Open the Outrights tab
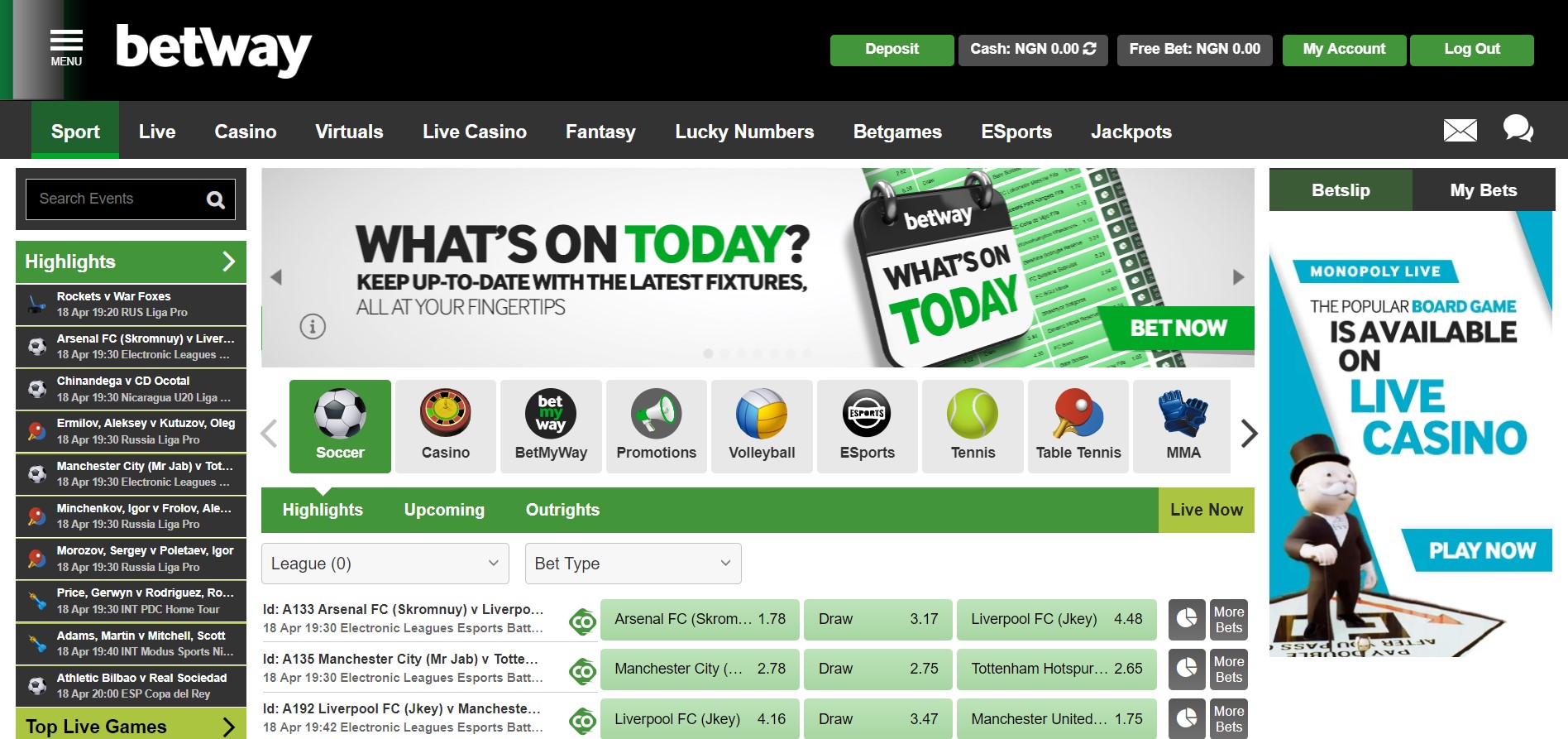 562,510
